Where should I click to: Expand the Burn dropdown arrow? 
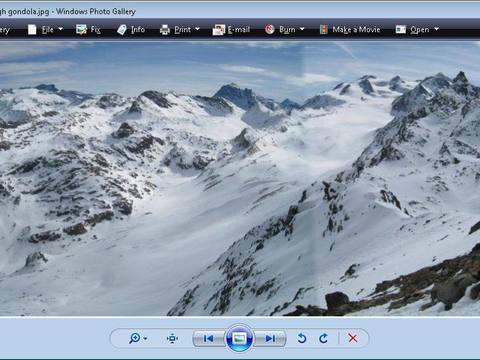tap(302, 29)
